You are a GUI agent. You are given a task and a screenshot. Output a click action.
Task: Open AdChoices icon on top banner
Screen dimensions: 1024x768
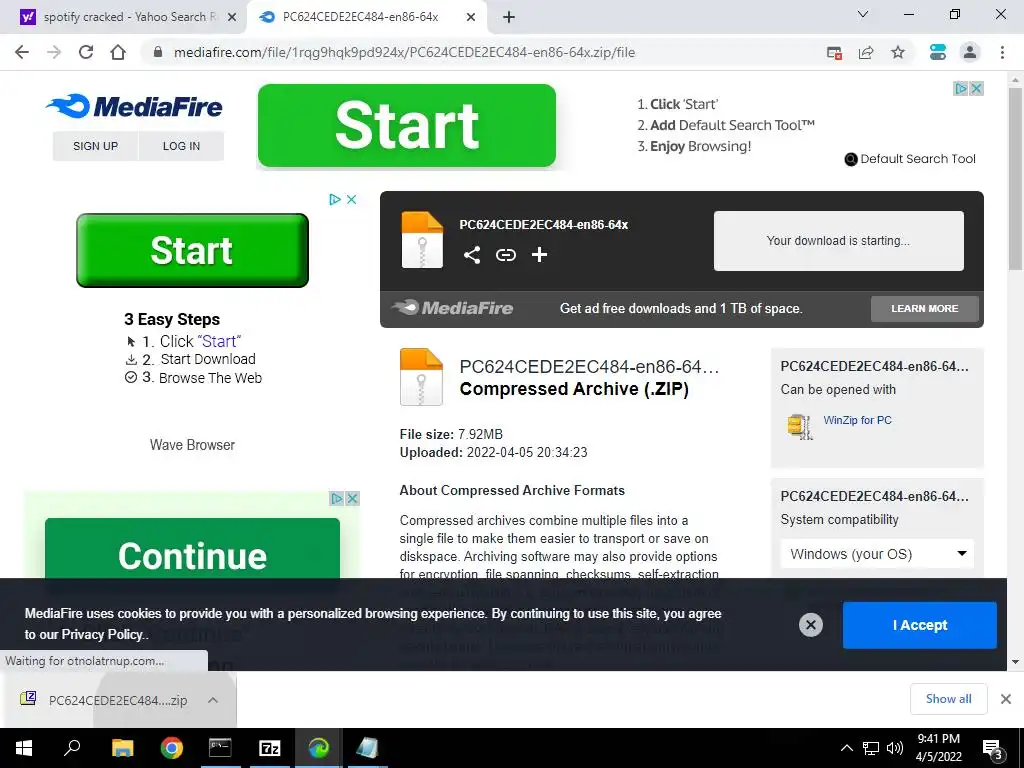tap(961, 88)
